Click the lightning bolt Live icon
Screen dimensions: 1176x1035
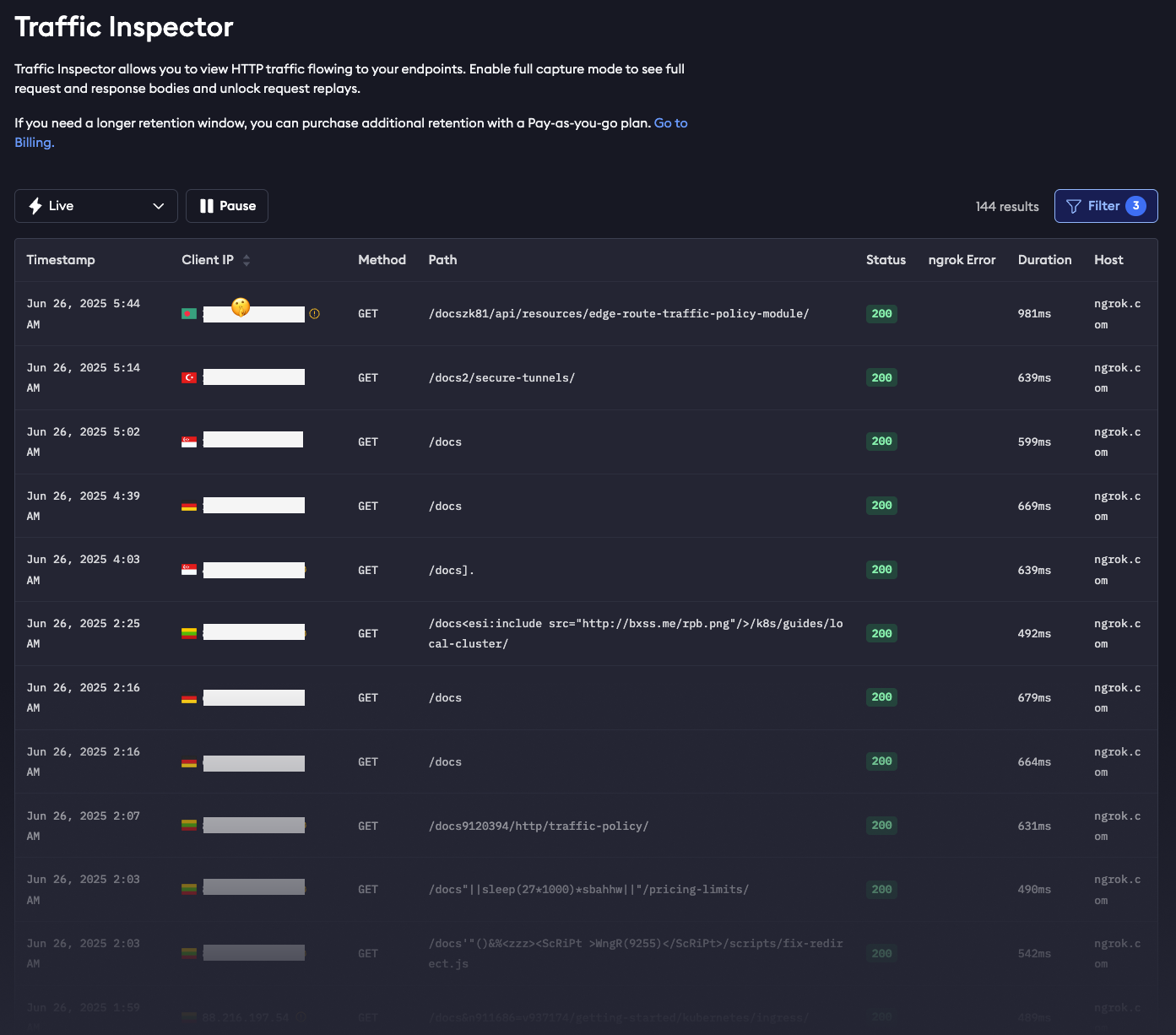[x=35, y=206]
